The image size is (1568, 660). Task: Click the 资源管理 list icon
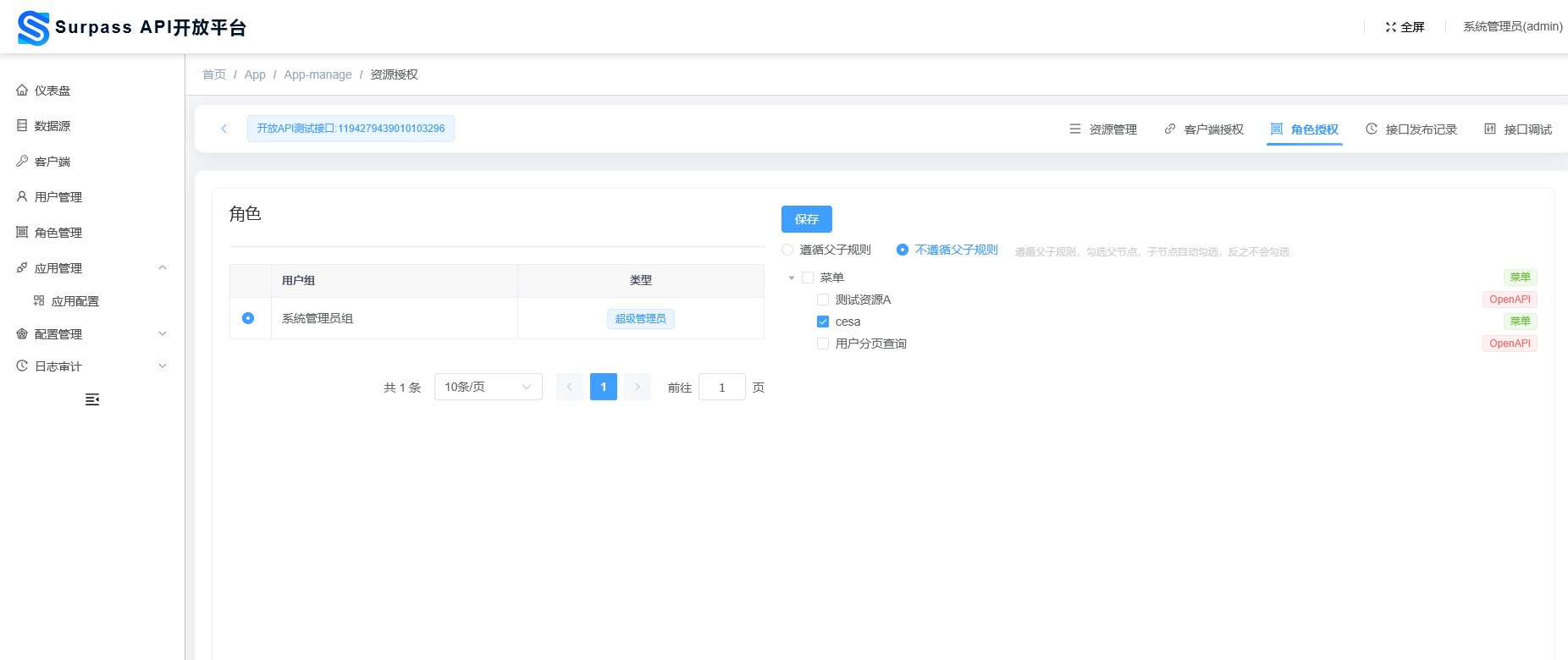[x=1075, y=129]
